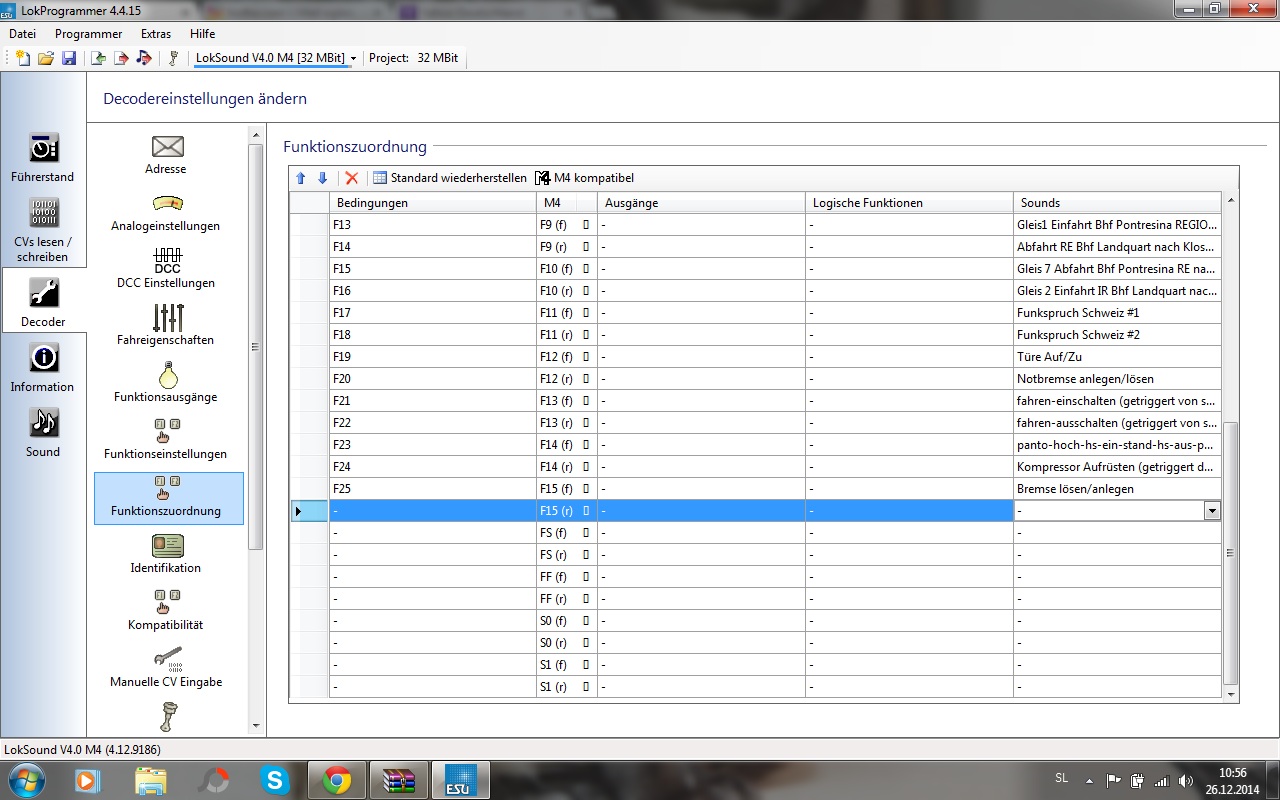The image size is (1280, 800).
Task: Open decoder type dropdown LokSound V4.0 M4
Action: point(276,58)
